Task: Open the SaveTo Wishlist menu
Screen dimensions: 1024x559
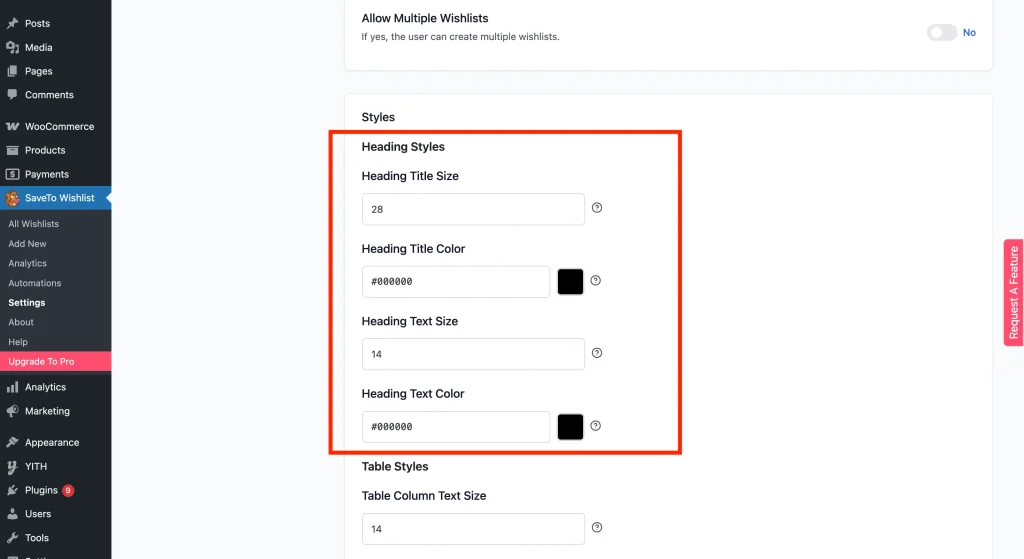Action: pyautogui.click(x=59, y=198)
